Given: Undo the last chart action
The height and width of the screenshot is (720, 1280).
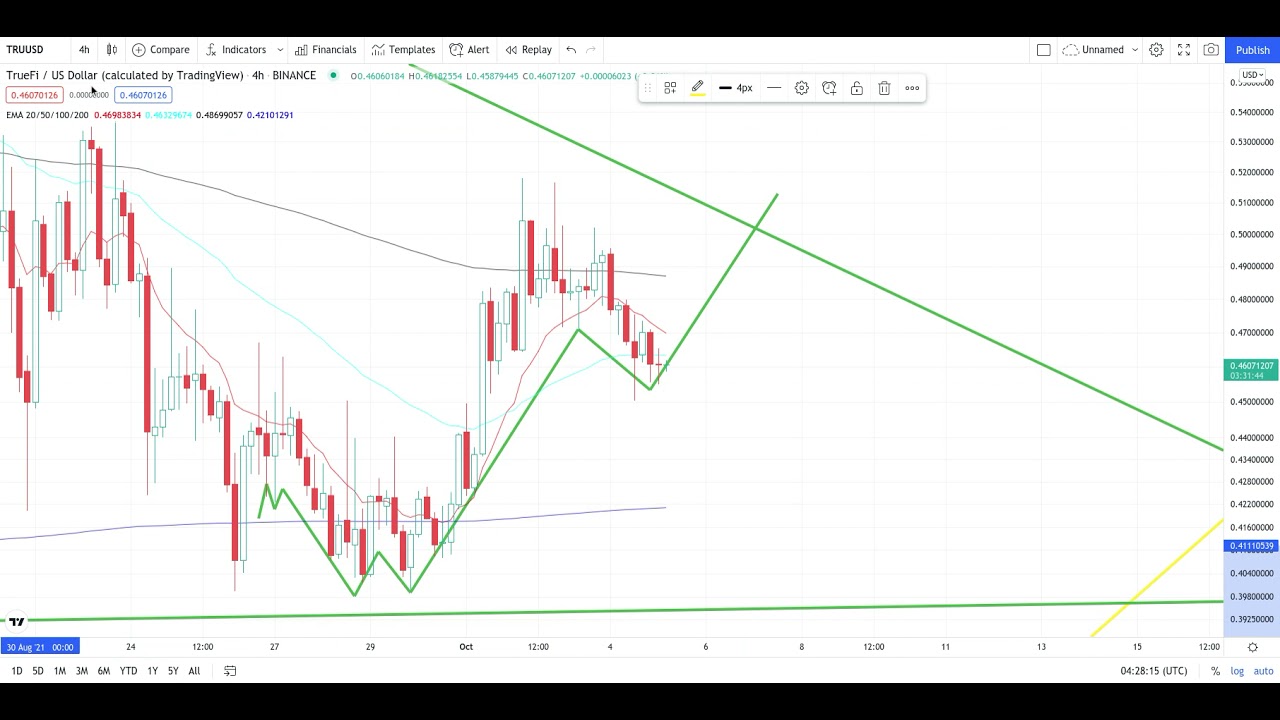Looking at the screenshot, I should (x=571, y=49).
